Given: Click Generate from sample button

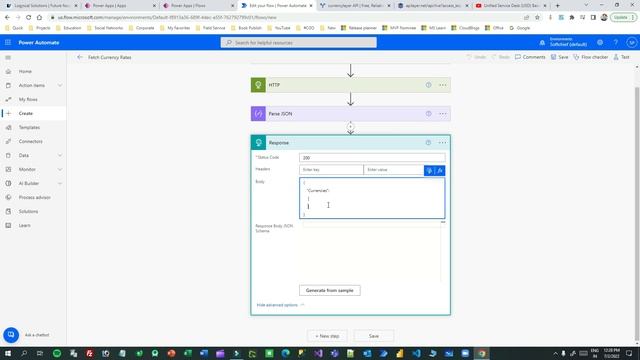Looking at the screenshot, I should 329,290.
